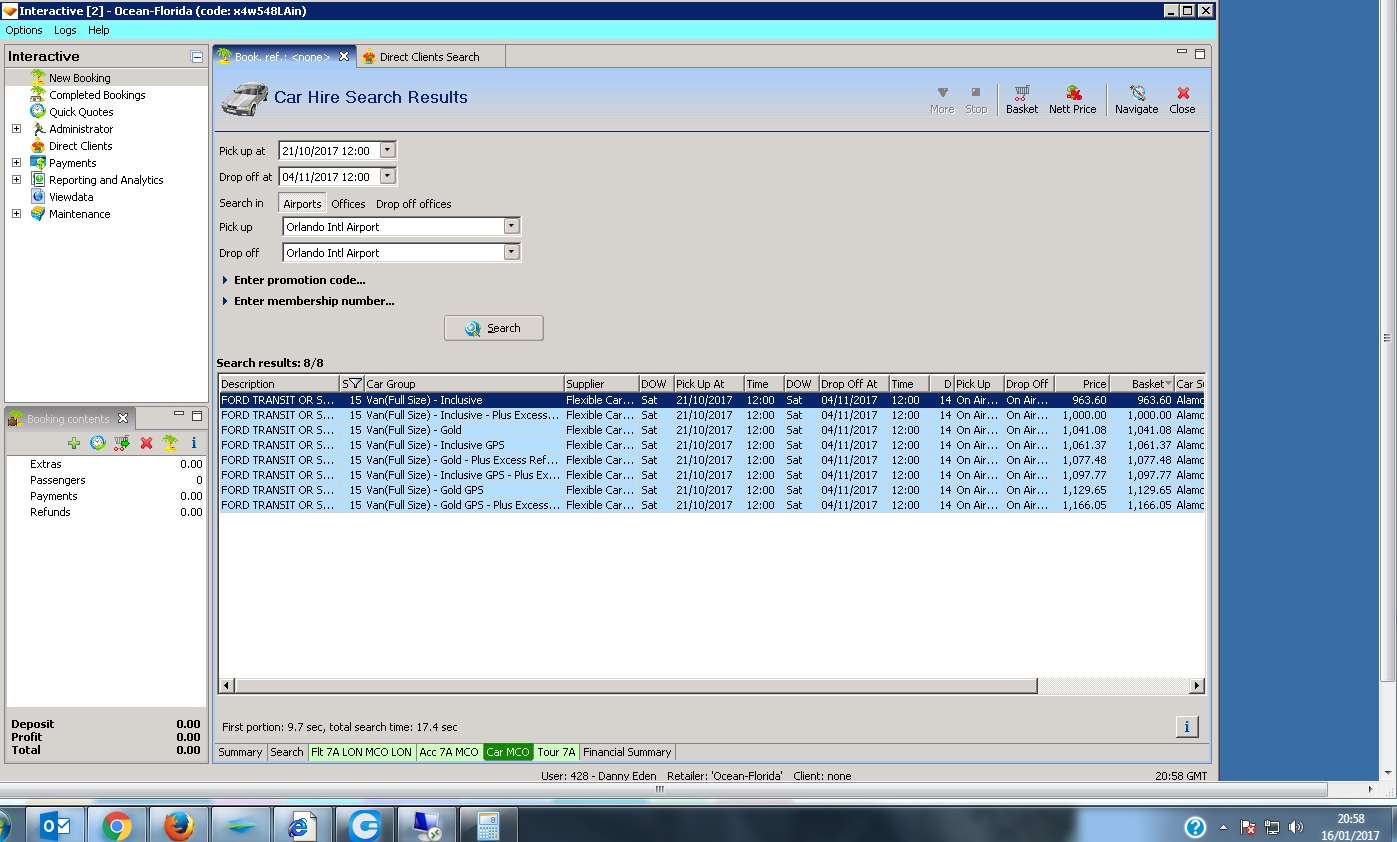This screenshot has height=842, width=1397.
Task: Select the Airports search-in option
Action: [x=302, y=204]
